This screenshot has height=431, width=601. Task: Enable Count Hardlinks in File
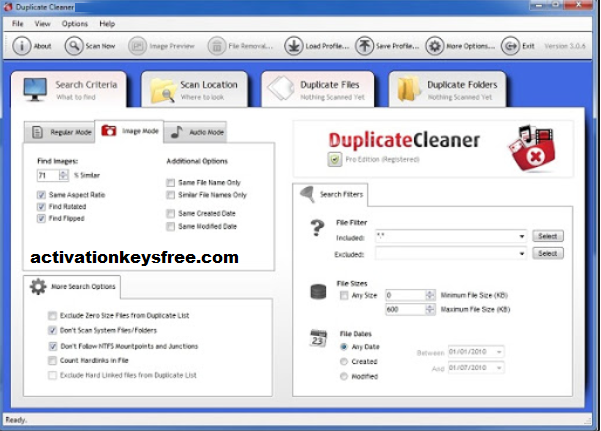click(x=52, y=360)
